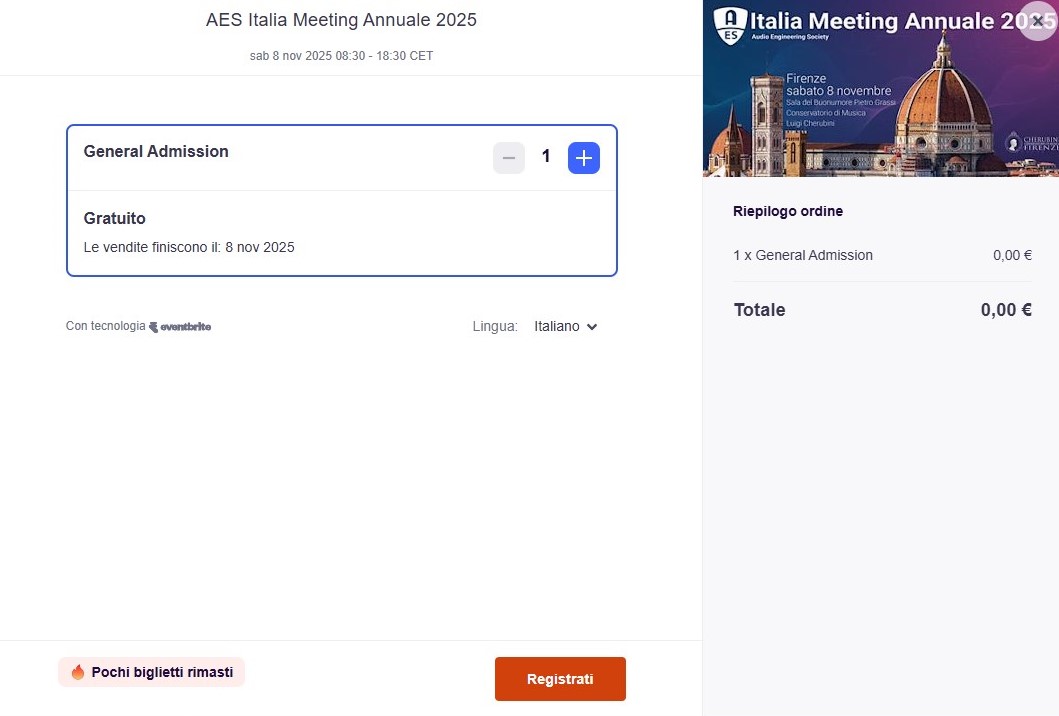Click the Riepilogo ordine heading
The width and height of the screenshot is (1059, 716).
pyautogui.click(x=788, y=212)
